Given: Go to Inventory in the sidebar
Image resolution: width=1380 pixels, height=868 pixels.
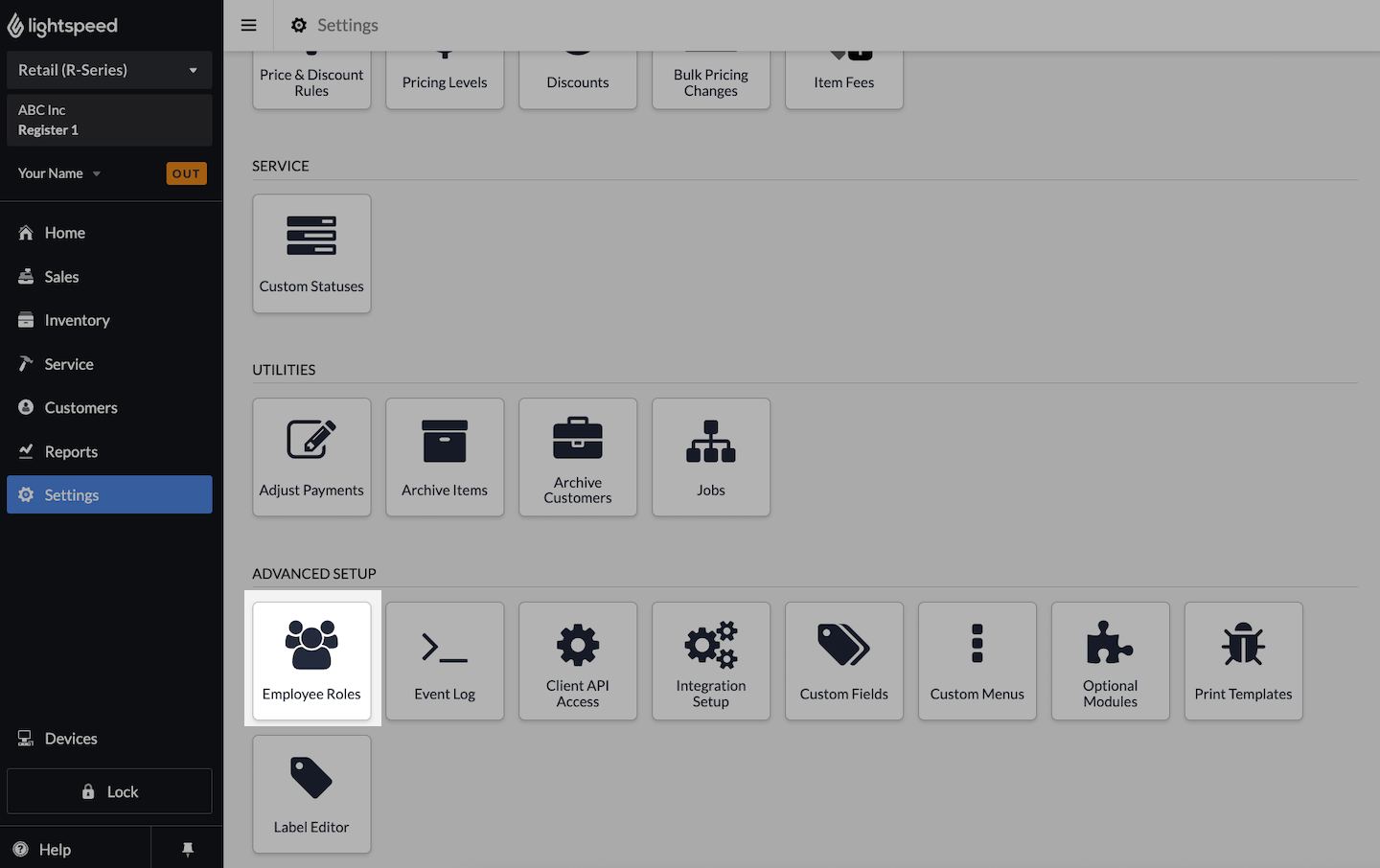Looking at the screenshot, I should point(77,320).
